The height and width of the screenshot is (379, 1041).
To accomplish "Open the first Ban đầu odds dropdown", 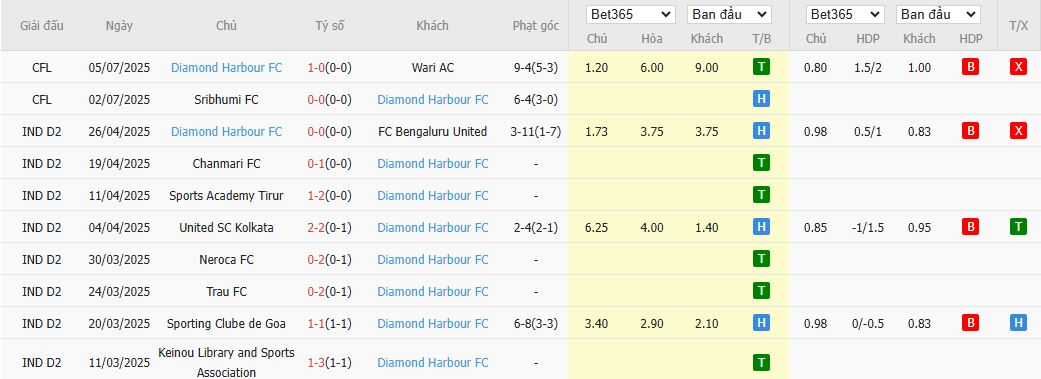I will click(x=729, y=15).
